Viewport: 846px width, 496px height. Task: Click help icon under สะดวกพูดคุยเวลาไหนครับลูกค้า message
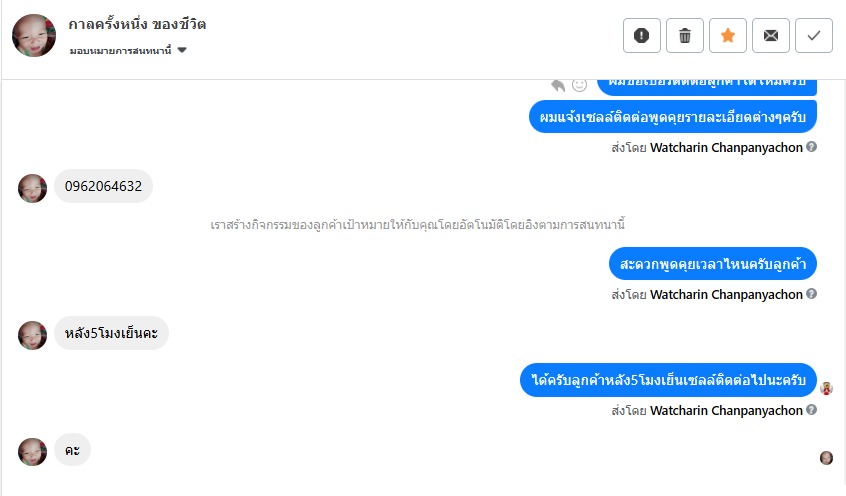click(812, 294)
